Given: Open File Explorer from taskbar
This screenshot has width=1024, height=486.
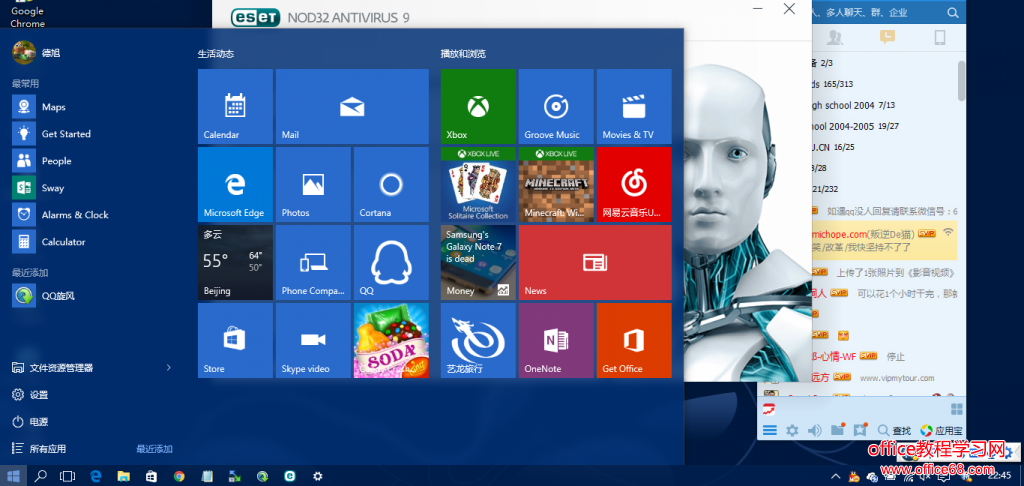Looking at the screenshot, I should click(x=123, y=476).
